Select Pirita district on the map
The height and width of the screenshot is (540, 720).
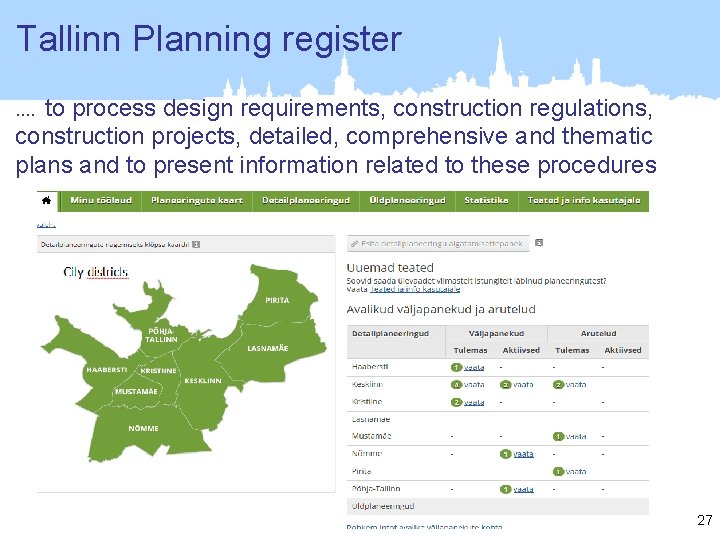click(277, 300)
